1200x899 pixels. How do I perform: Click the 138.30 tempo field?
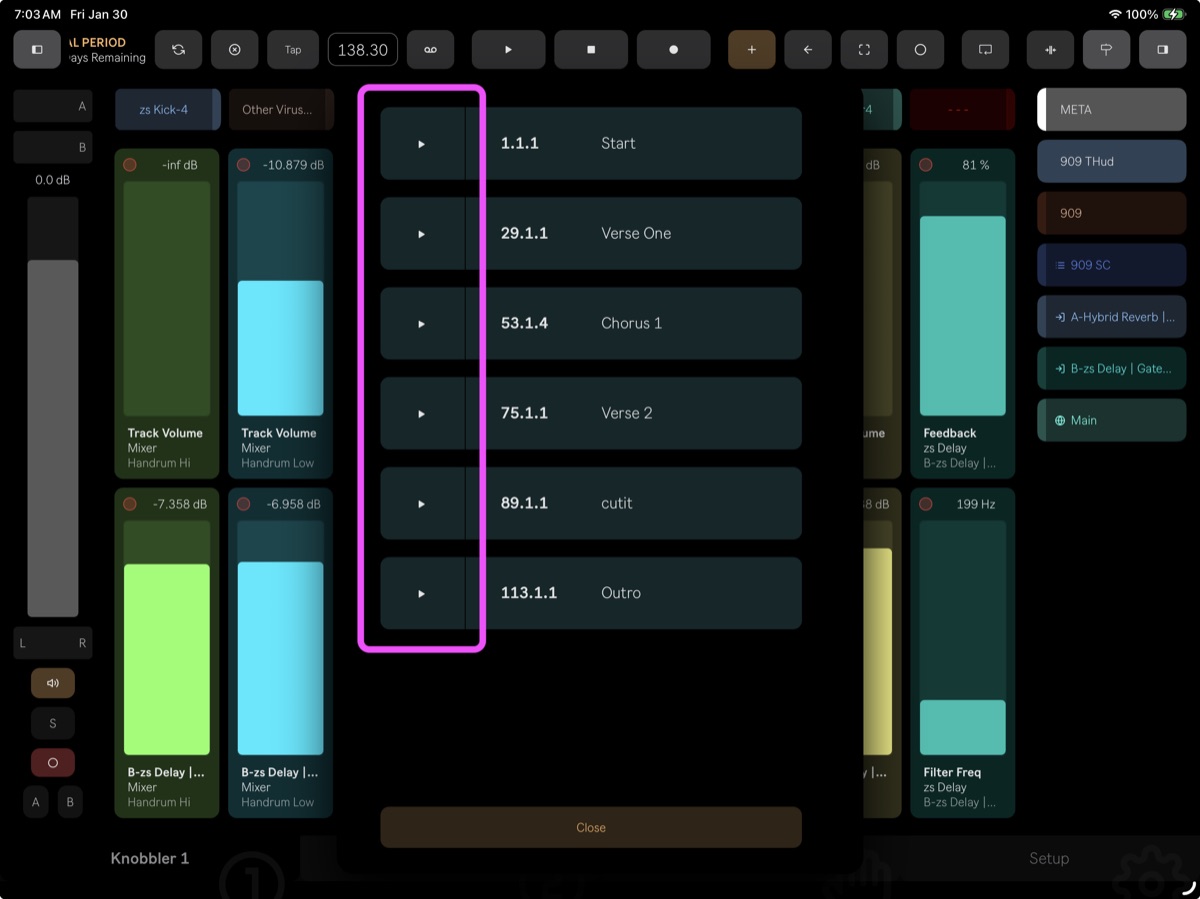pyautogui.click(x=363, y=50)
